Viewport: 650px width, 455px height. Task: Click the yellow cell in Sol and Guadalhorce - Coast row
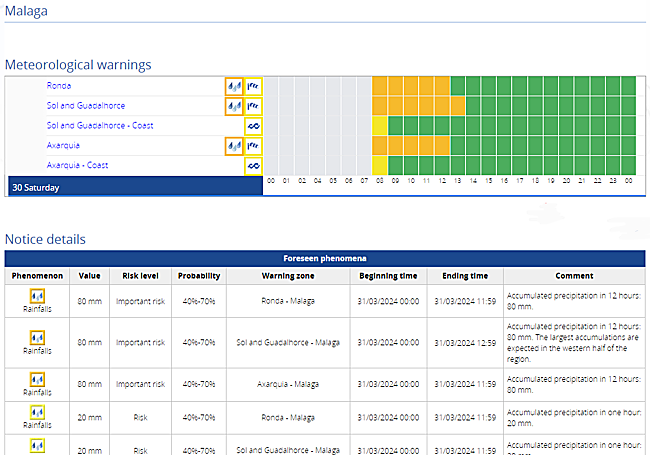click(380, 125)
